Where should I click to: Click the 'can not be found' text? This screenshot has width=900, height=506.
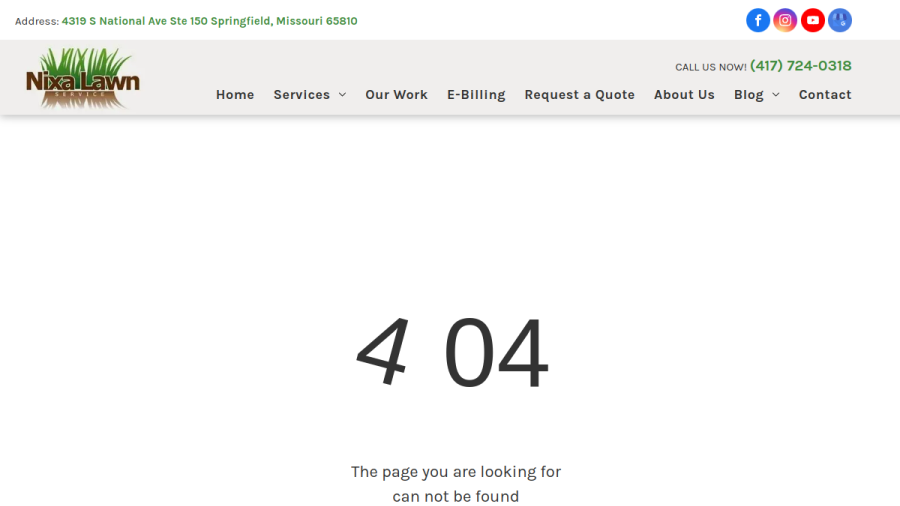click(x=456, y=496)
